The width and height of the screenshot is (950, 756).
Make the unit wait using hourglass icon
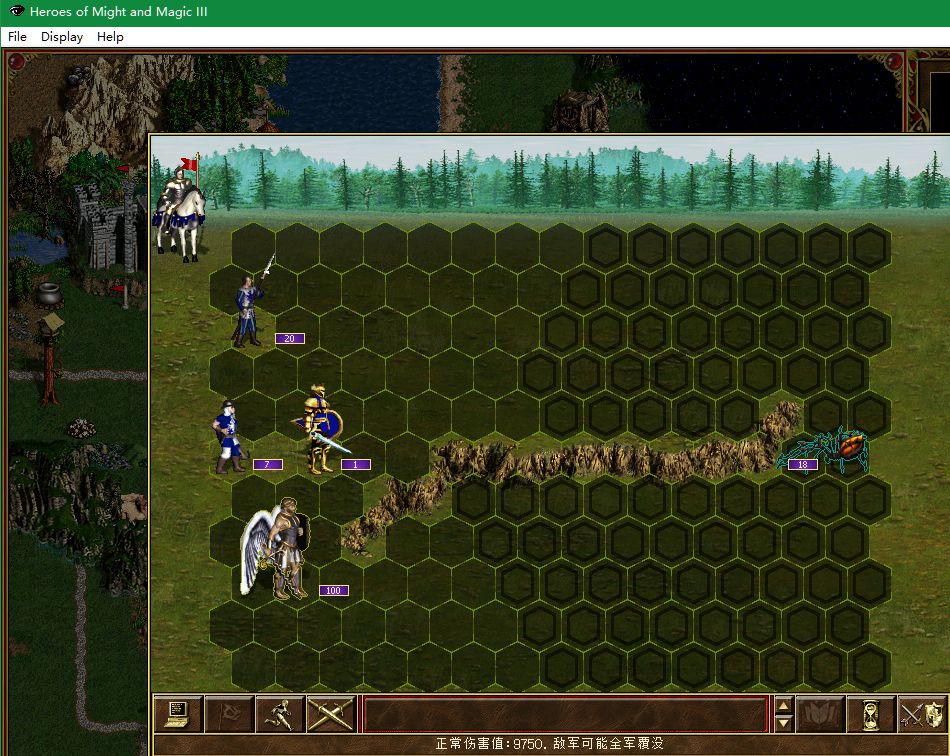(x=871, y=715)
